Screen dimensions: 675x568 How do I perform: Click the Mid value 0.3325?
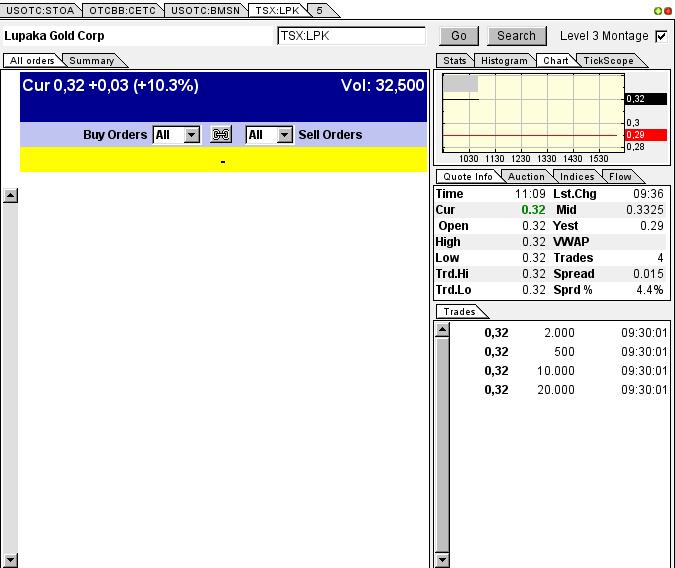coord(644,210)
